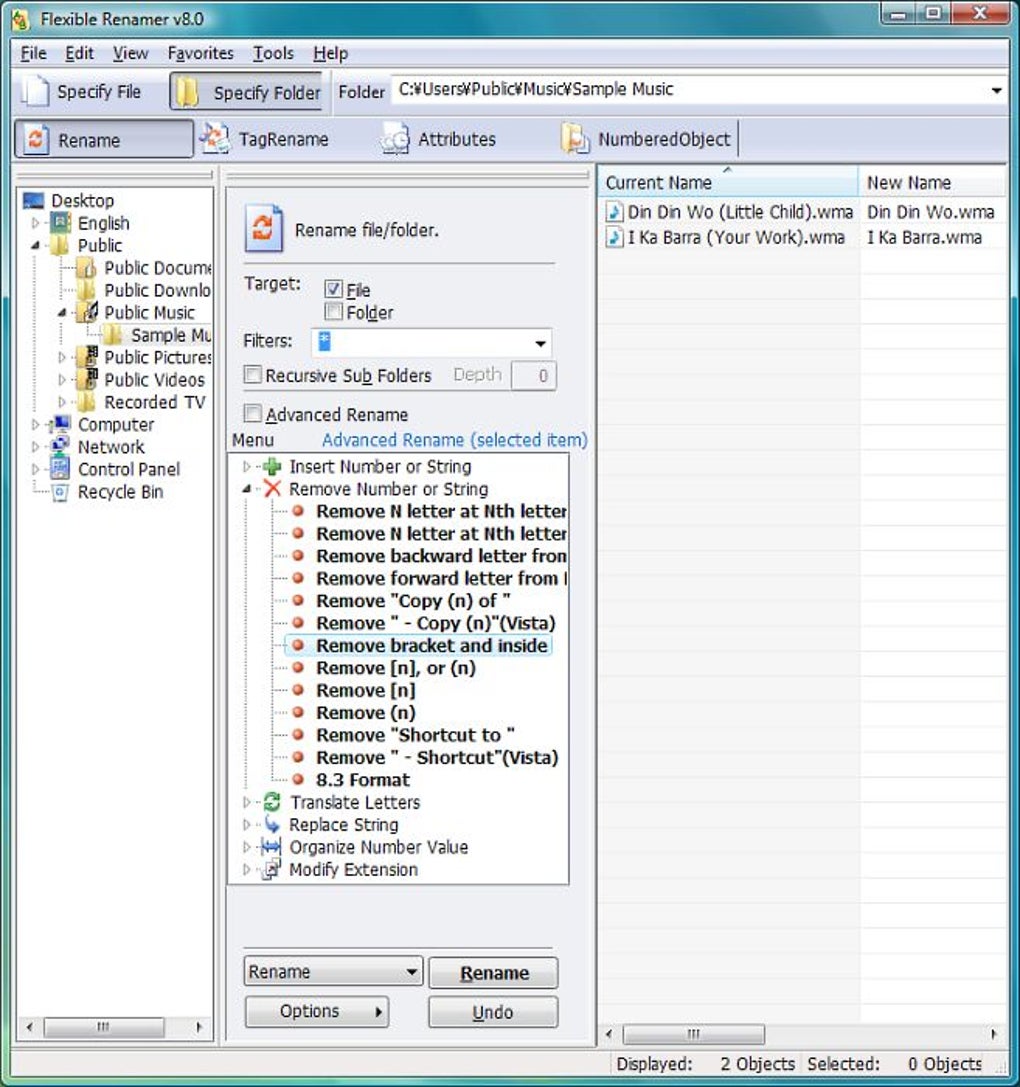
Task: Click the Specify File page icon
Action: (x=35, y=91)
